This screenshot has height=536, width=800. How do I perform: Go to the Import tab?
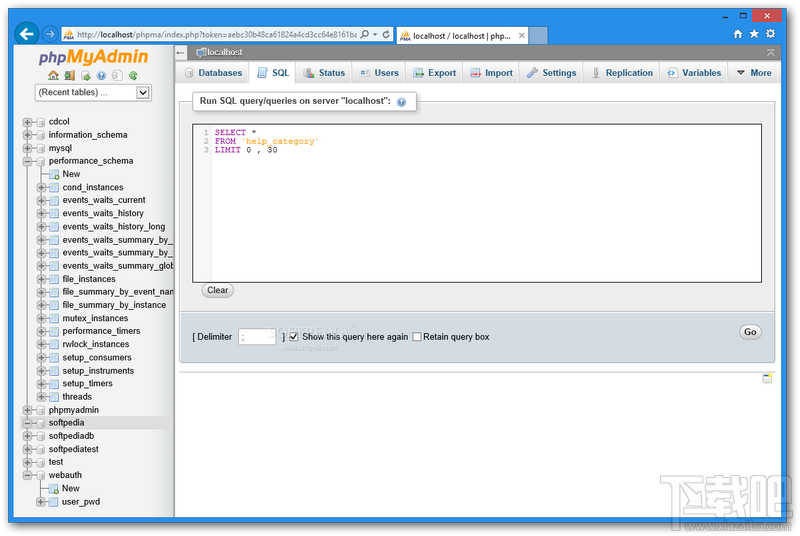pos(491,73)
